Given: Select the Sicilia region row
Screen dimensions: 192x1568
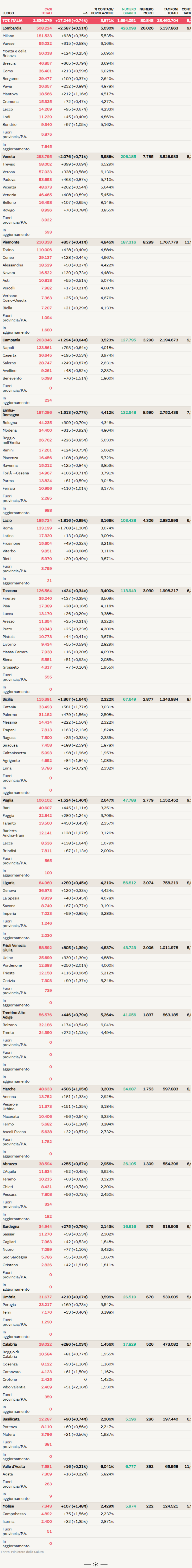Looking at the screenshot, I should coord(96,699).
